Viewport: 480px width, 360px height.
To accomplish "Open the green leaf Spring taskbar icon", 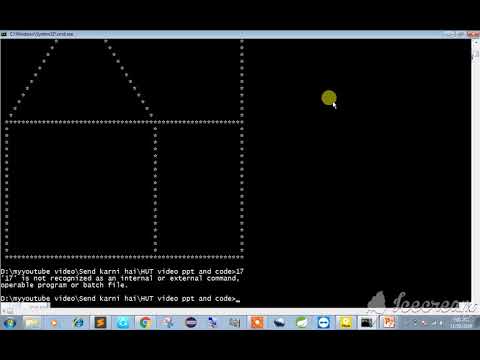I will coord(302,323).
